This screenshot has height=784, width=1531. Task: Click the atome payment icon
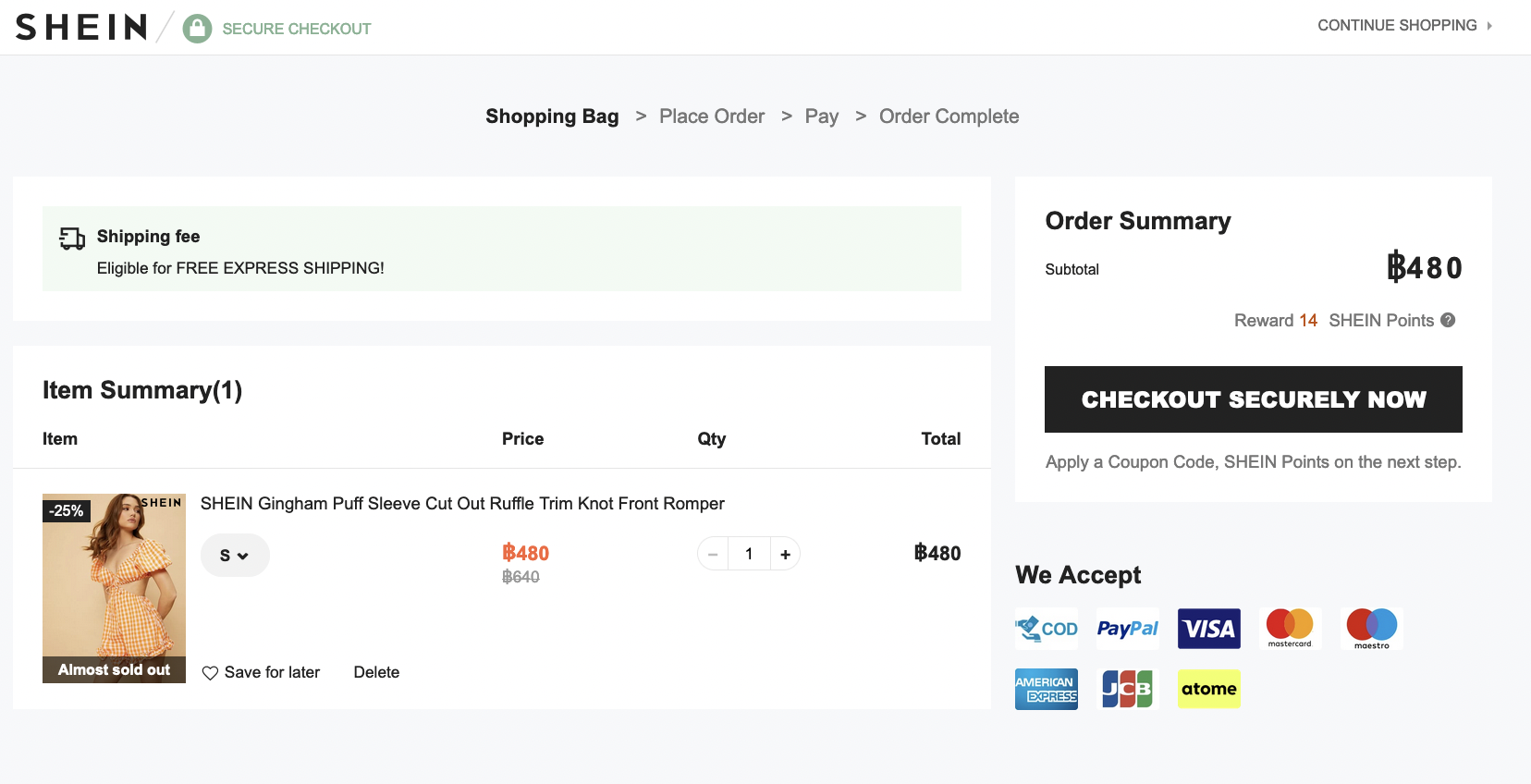(1208, 689)
